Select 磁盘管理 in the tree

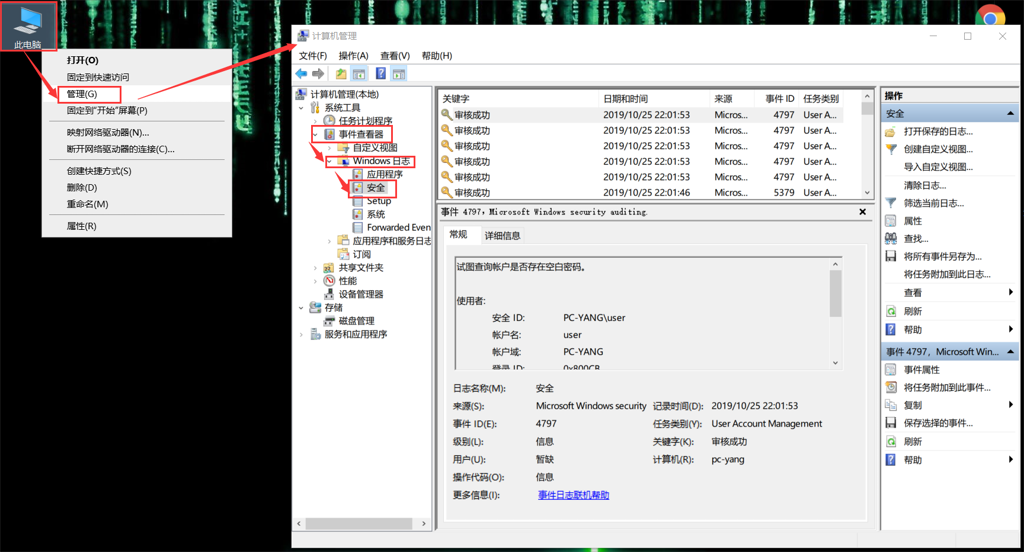pyautogui.click(x=357, y=321)
